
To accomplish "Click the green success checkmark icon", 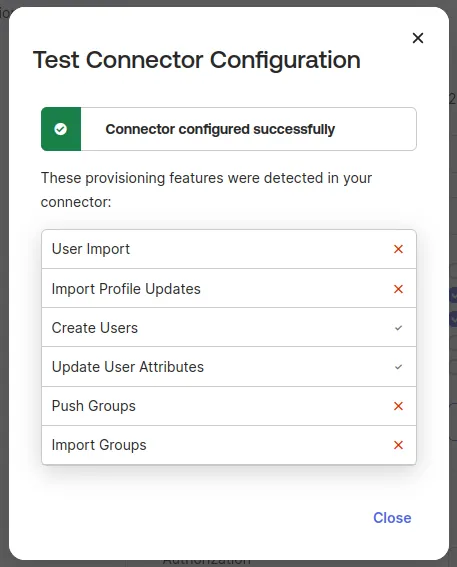I will point(60,129).
